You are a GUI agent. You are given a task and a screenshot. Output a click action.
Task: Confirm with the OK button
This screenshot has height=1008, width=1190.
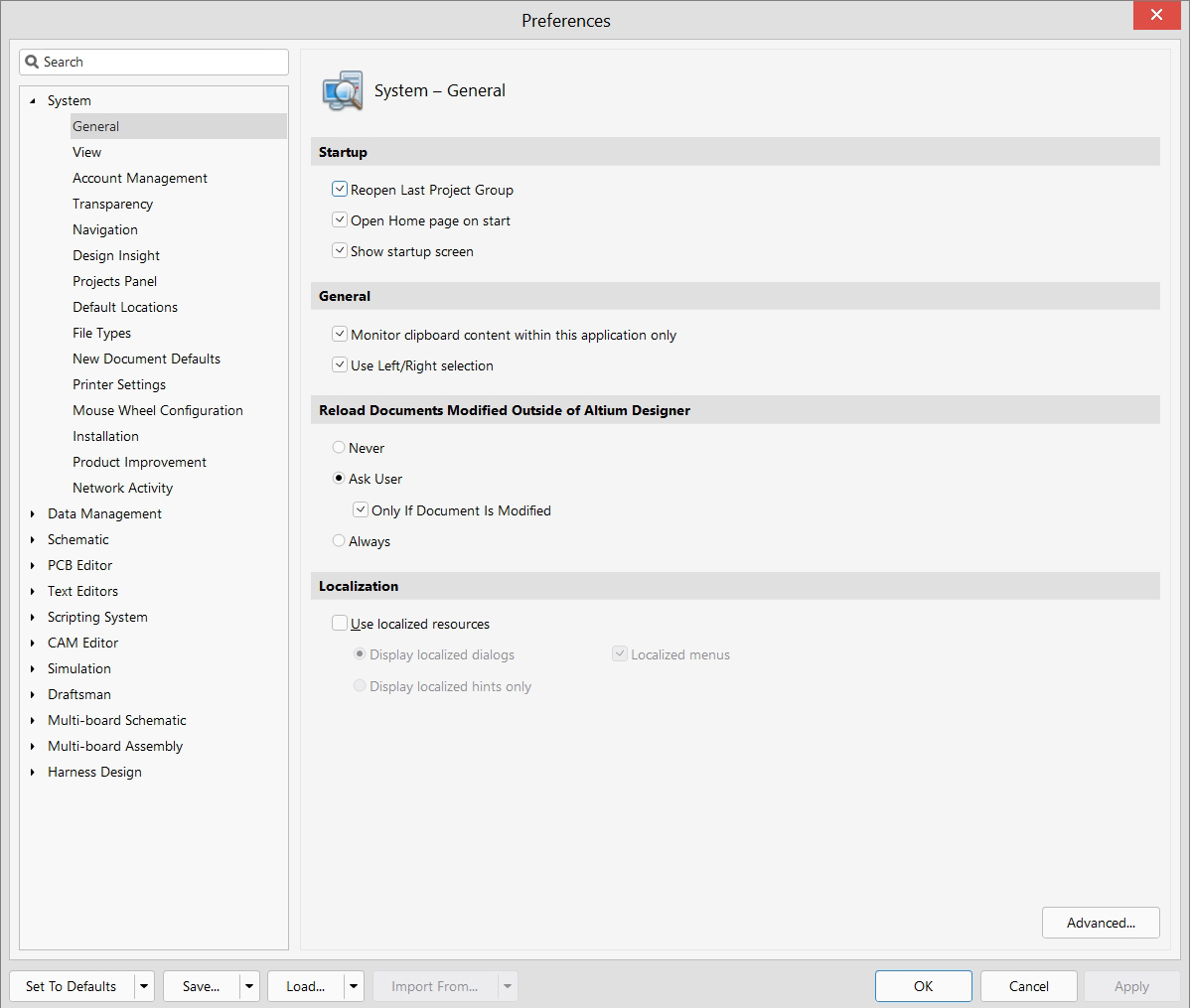[923, 986]
